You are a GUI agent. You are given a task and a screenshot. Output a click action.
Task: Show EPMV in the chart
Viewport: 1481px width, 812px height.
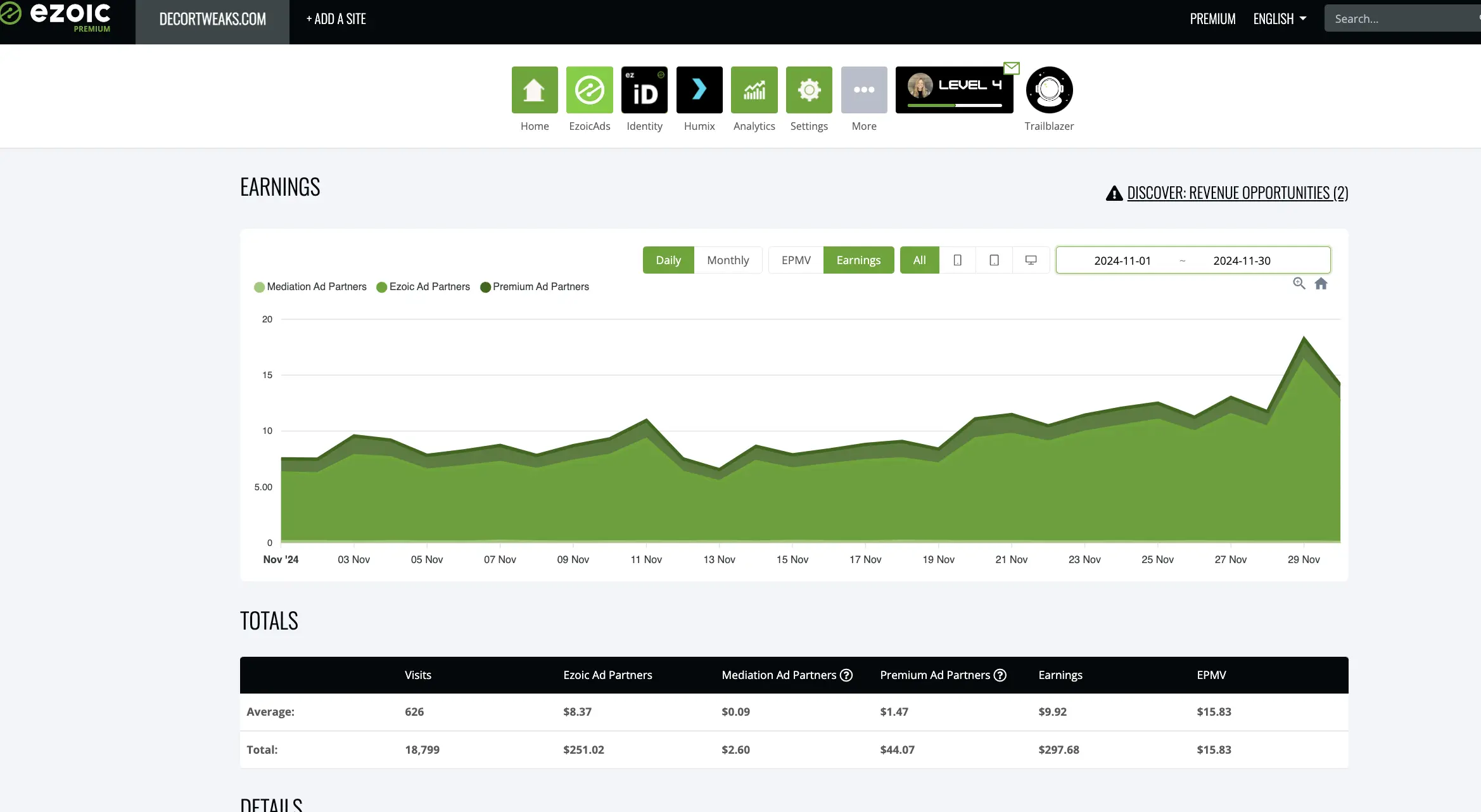point(796,260)
